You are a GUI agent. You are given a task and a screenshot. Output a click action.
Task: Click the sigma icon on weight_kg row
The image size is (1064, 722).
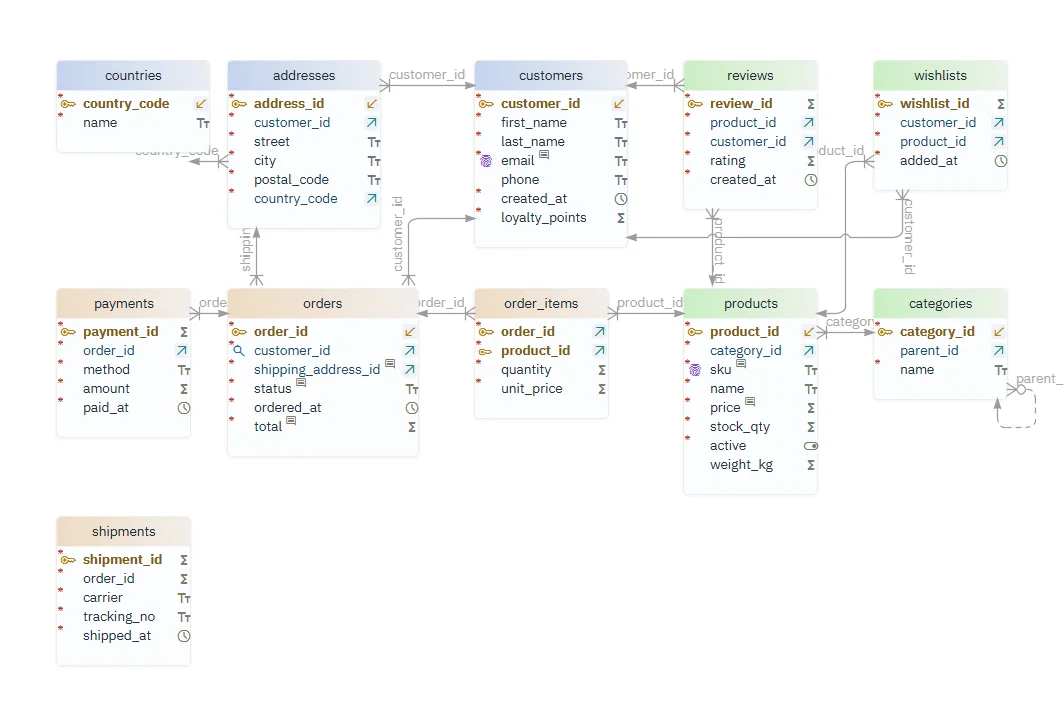coord(811,465)
